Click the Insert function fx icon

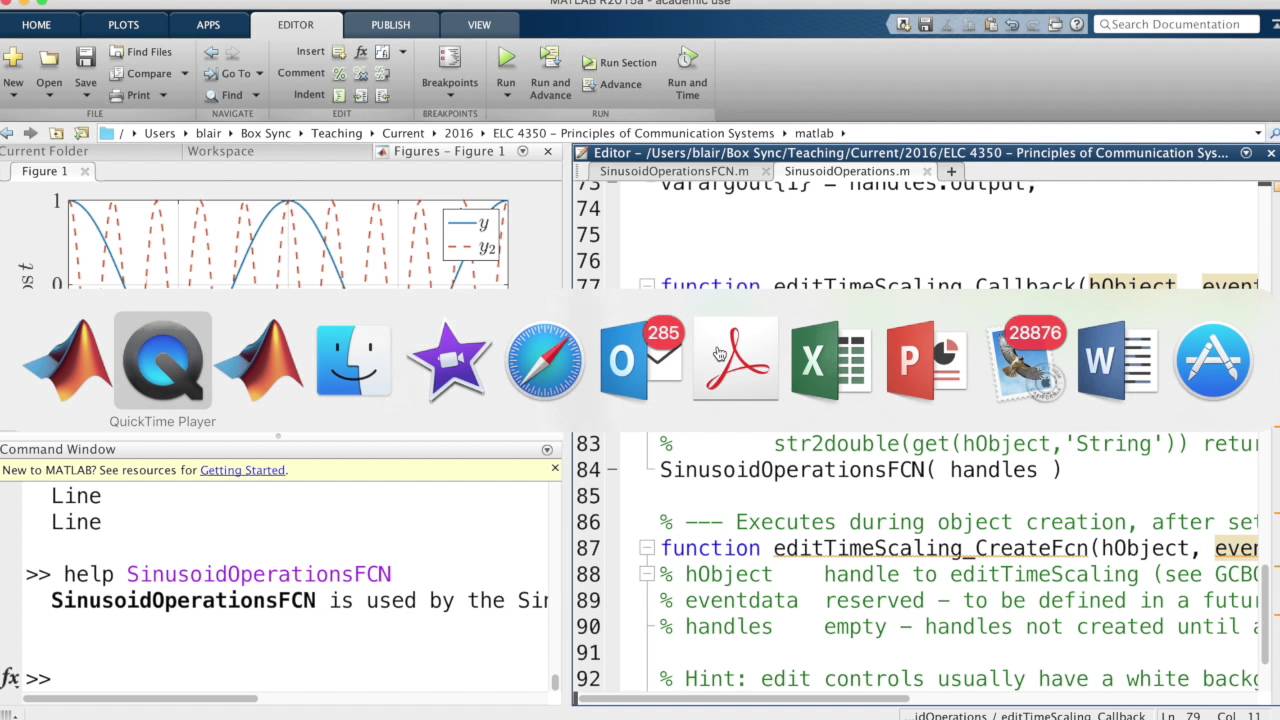click(361, 52)
